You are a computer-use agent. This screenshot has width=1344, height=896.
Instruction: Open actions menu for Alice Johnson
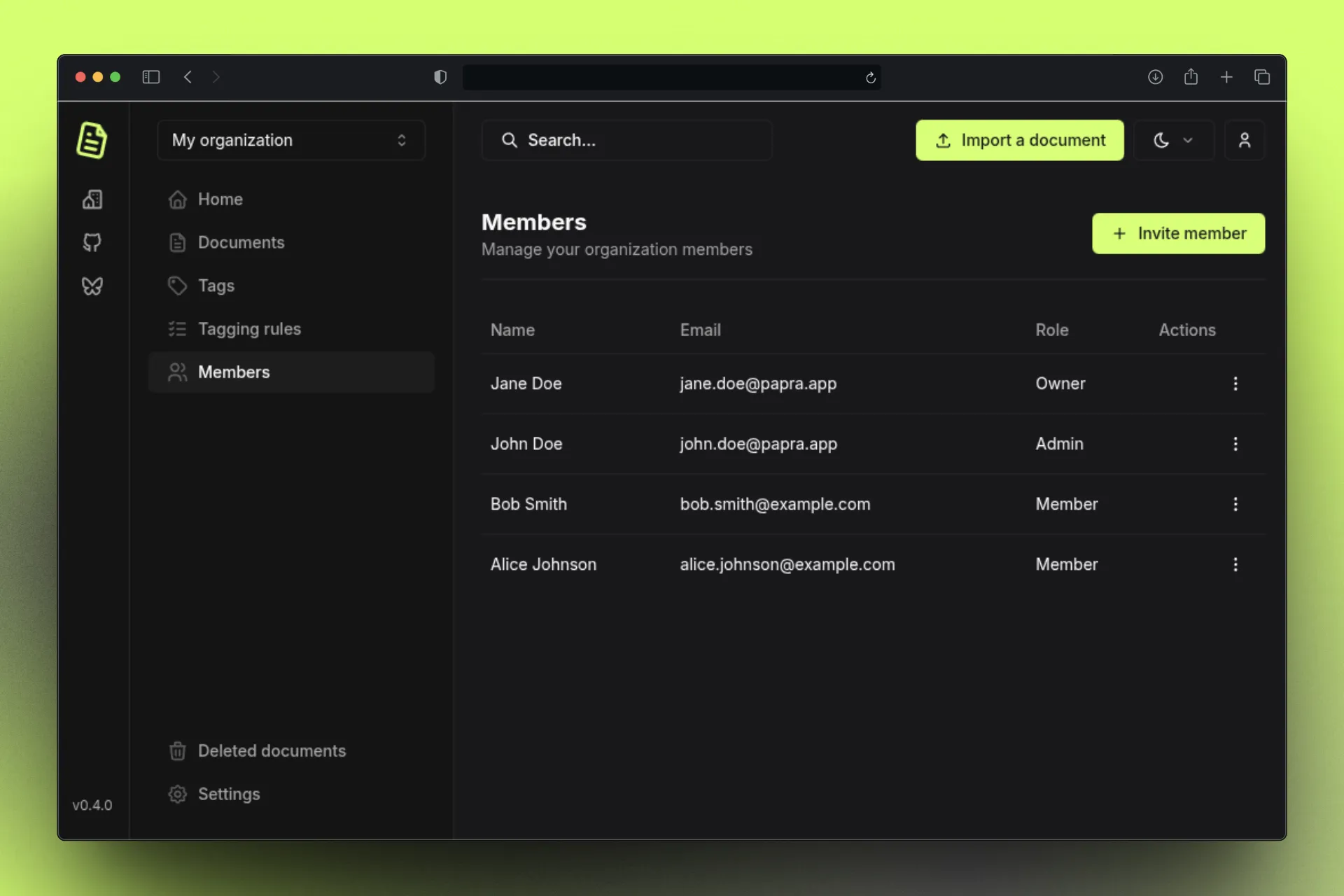1235,564
